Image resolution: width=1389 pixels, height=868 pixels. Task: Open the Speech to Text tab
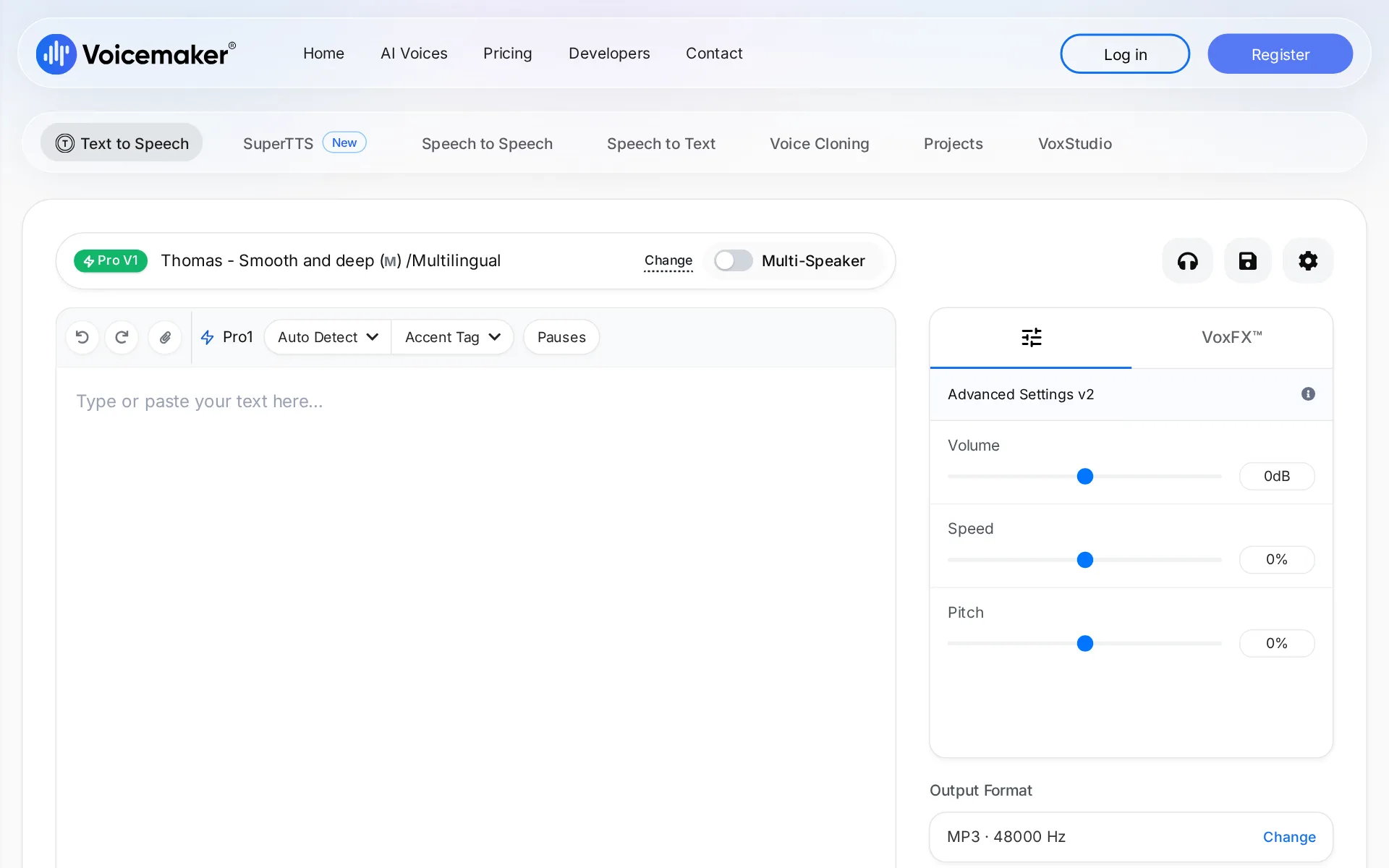click(660, 143)
